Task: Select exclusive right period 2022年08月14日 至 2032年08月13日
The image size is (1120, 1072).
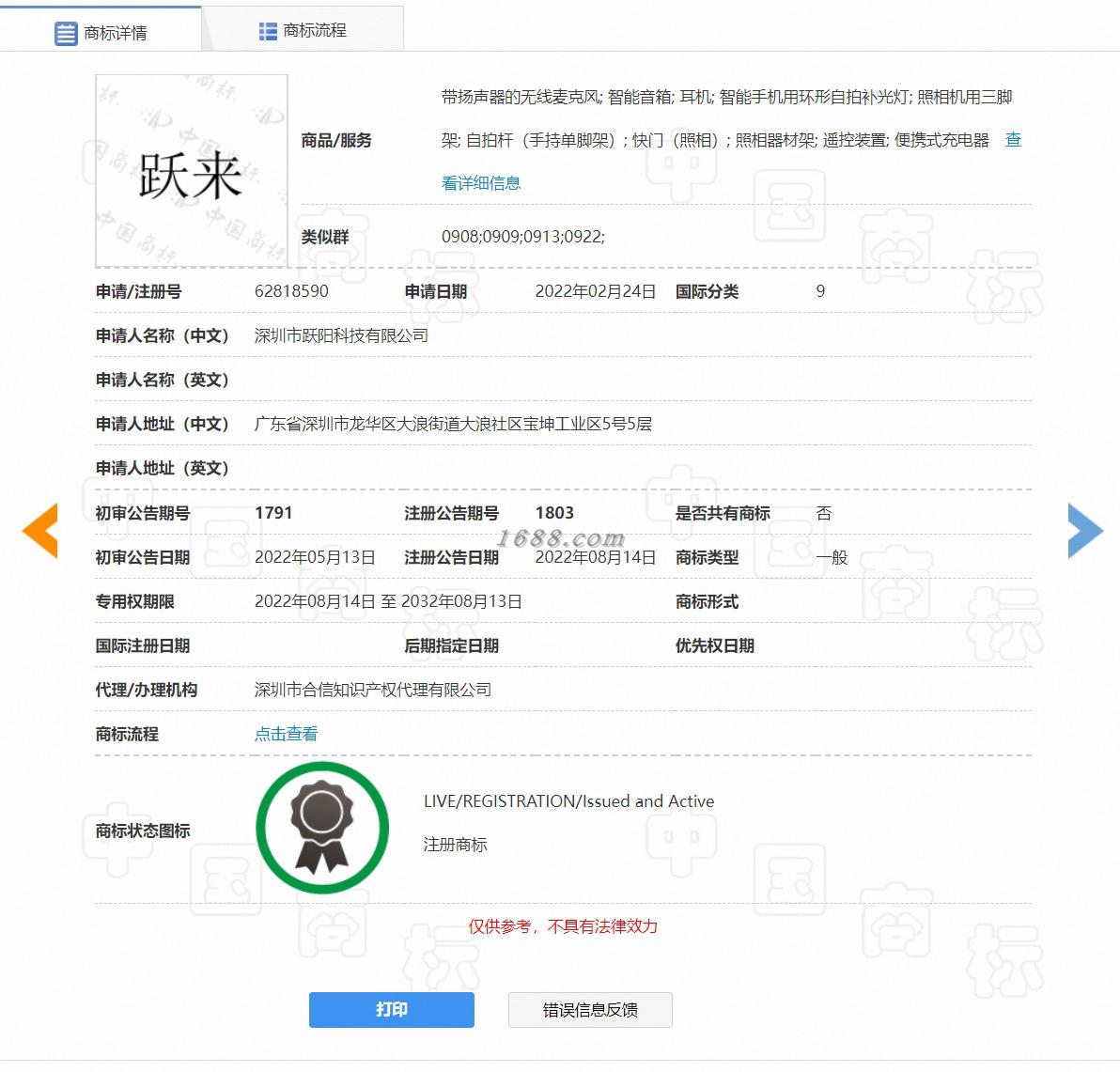Action: (388, 601)
